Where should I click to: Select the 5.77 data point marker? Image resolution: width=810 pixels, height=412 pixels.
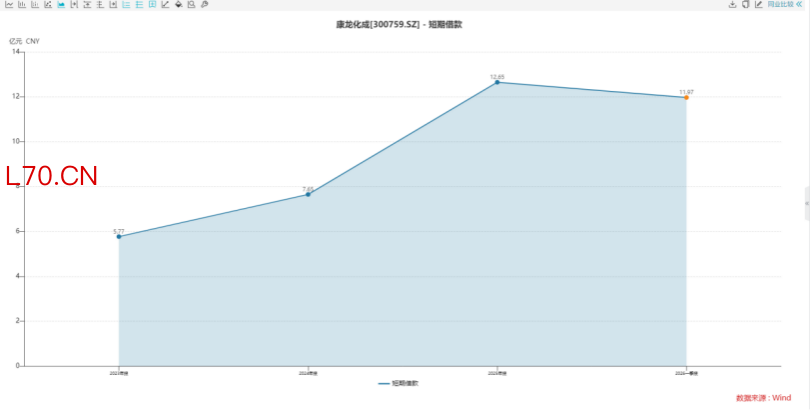pos(119,236)
